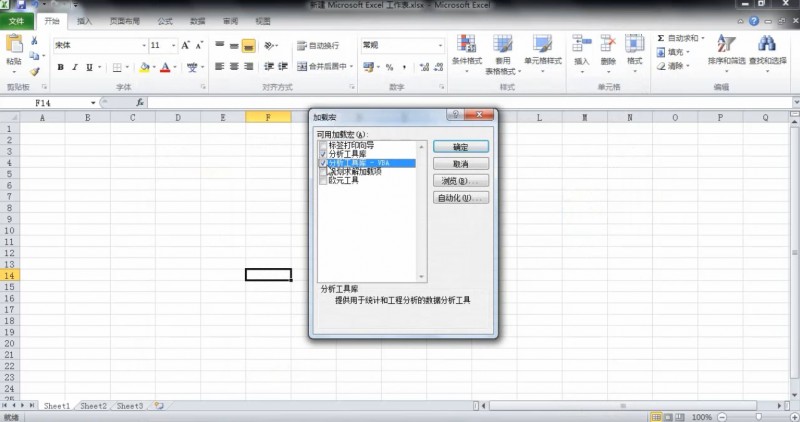Toggle bold formatting

(61, 67)
